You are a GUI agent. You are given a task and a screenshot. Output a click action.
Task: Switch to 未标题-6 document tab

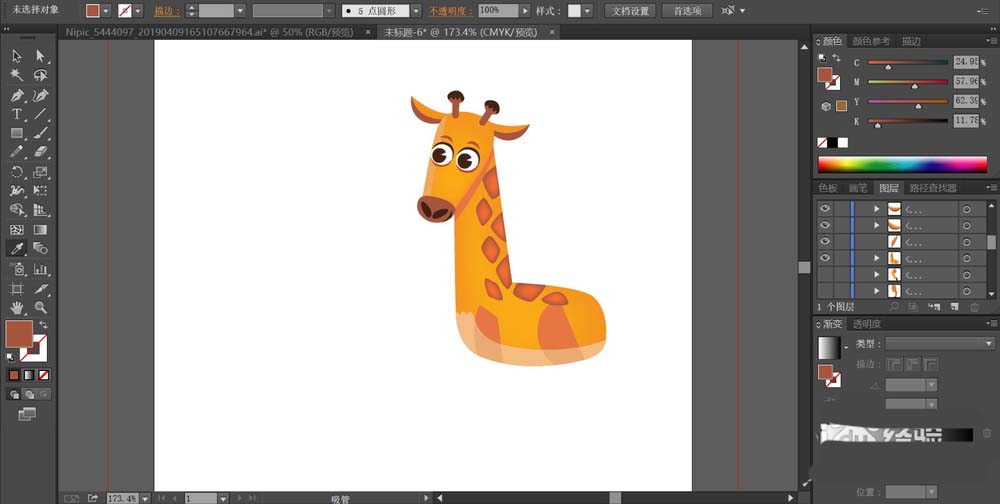coord(460,32)
